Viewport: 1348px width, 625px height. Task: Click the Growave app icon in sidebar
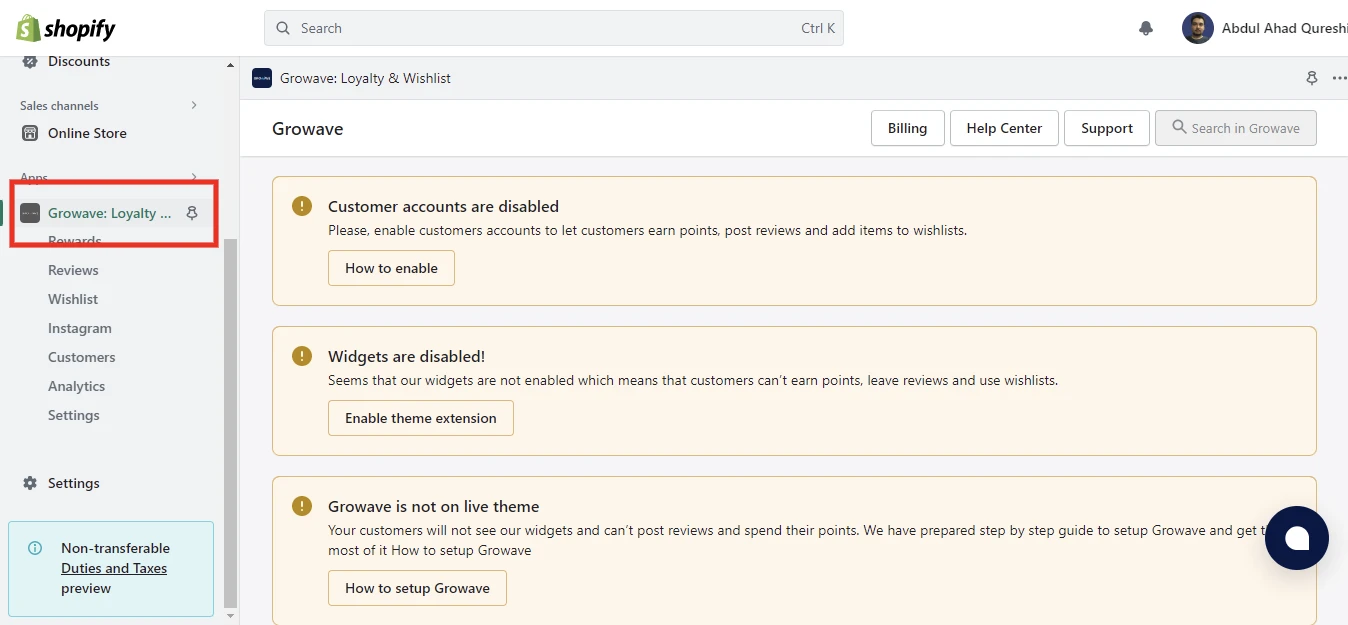pos(30,213)
